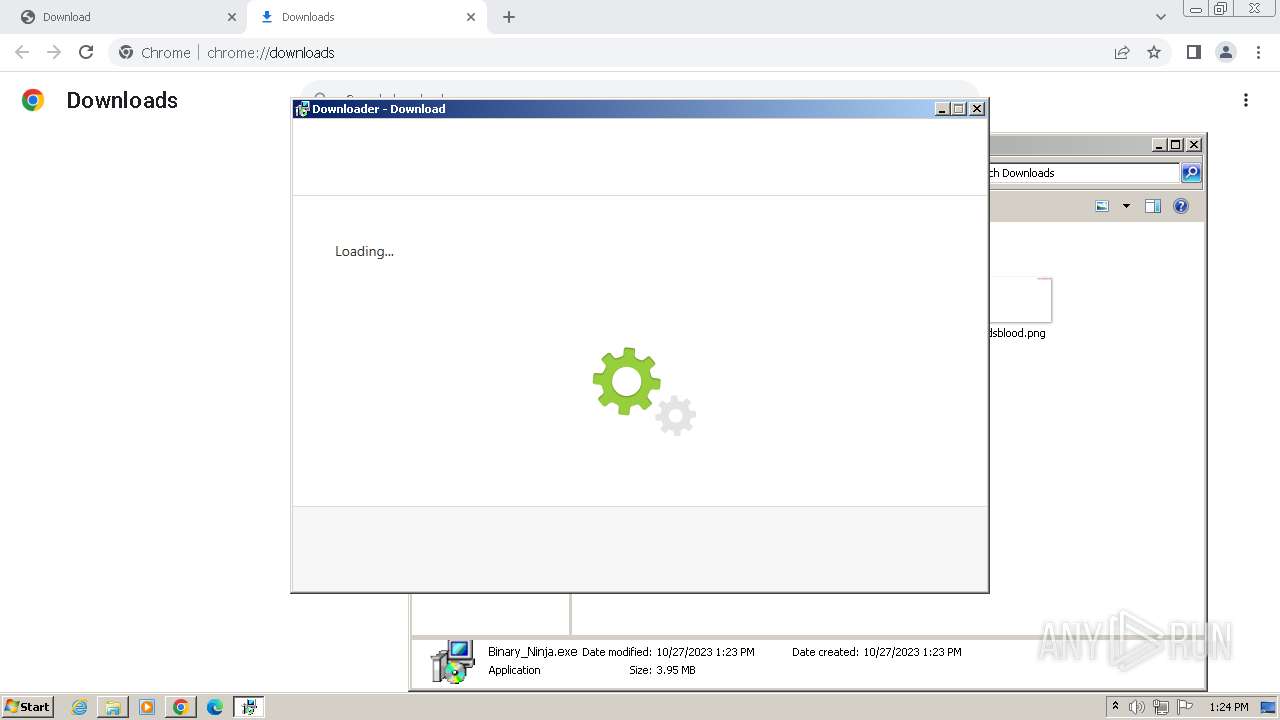1280x720 pixels.
Task: Close the Downloader window
Action: tap(977, 109)
